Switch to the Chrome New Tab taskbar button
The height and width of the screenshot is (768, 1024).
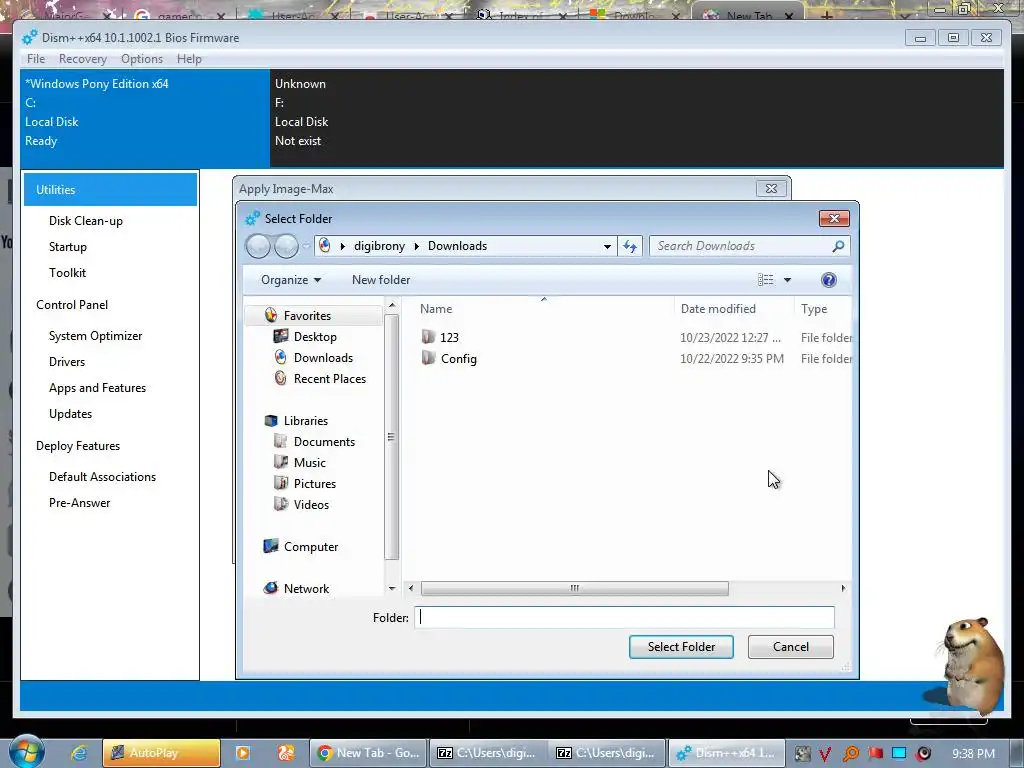click(x=368, y=753)
